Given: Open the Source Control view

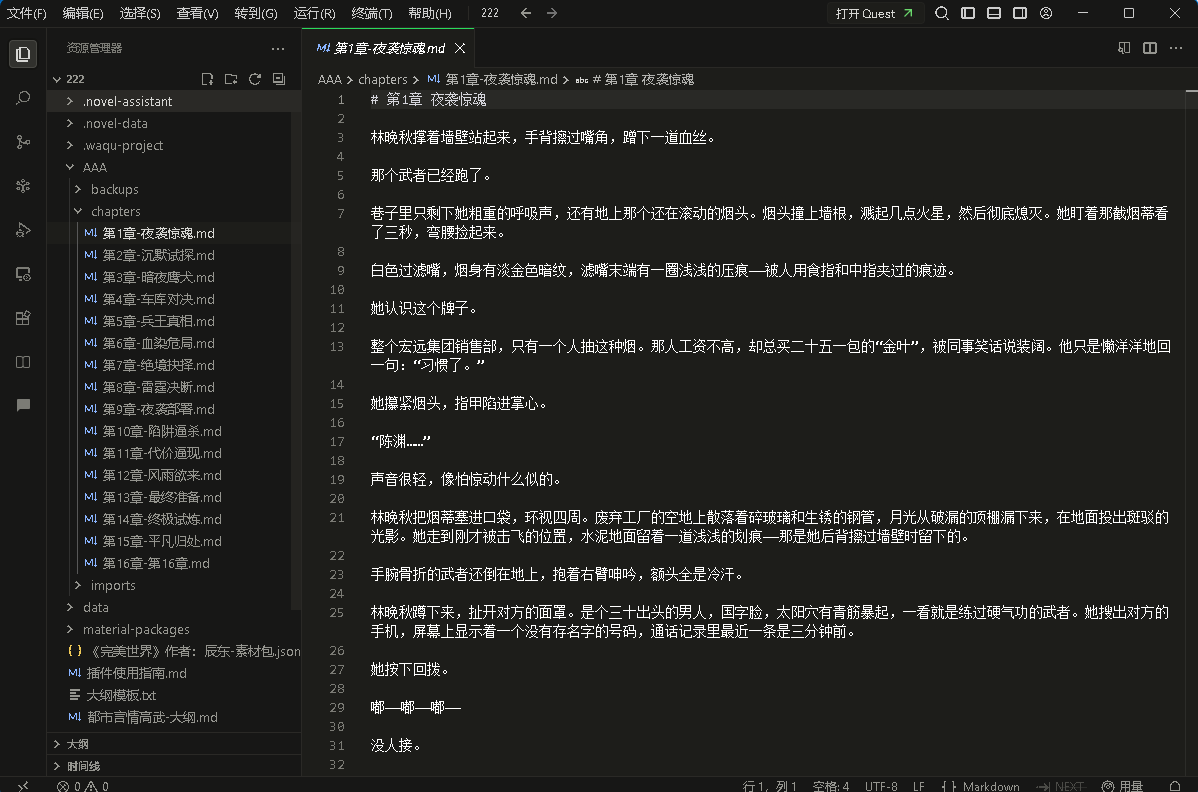Looking at the screenshot, I should [x=23, y=142].
